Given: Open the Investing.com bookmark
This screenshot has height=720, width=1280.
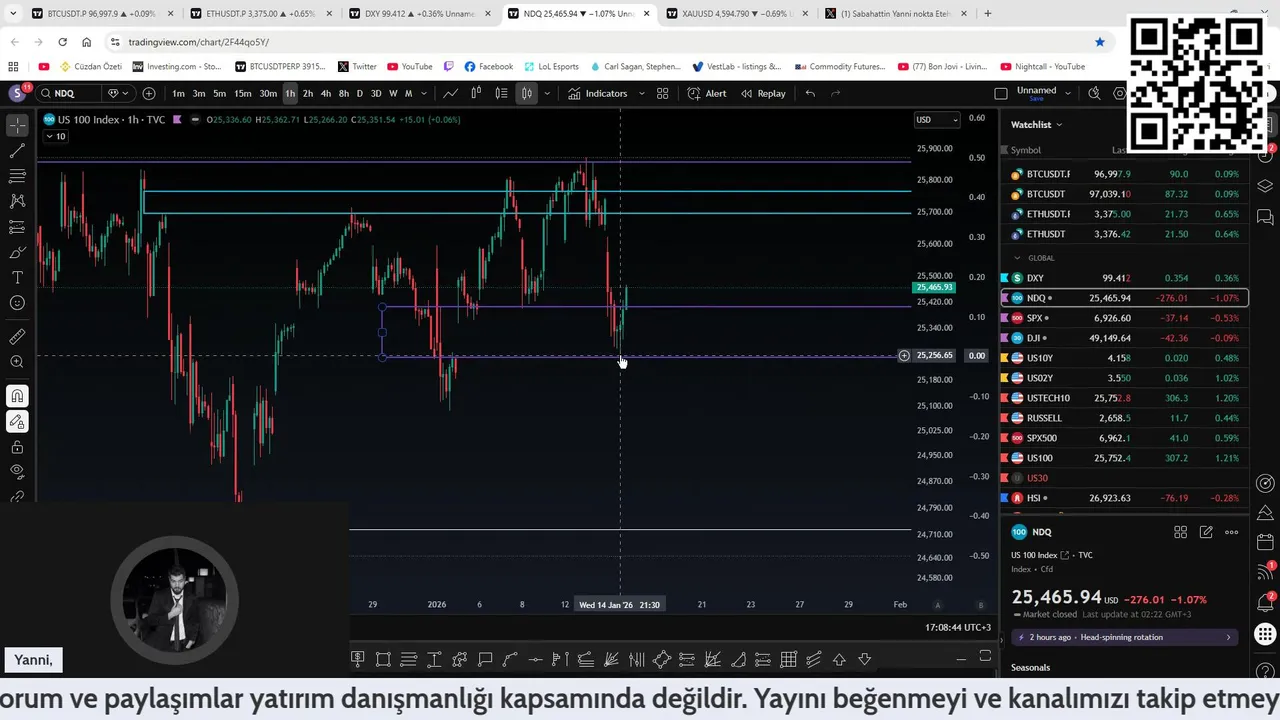Looking at the screenshot, I should coord(177,66).
